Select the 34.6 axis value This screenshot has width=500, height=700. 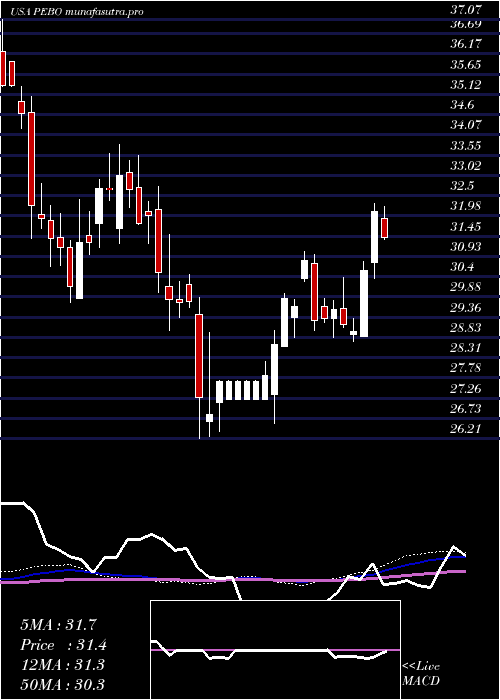point(462,105)
